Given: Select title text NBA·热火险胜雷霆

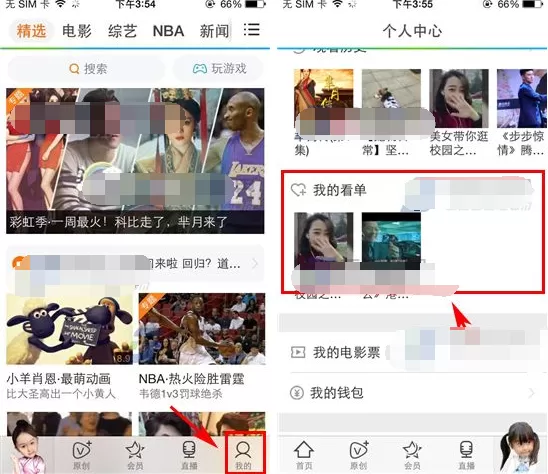Looking at the screenshot, I should pyautogui.click(x=191, y=379).
